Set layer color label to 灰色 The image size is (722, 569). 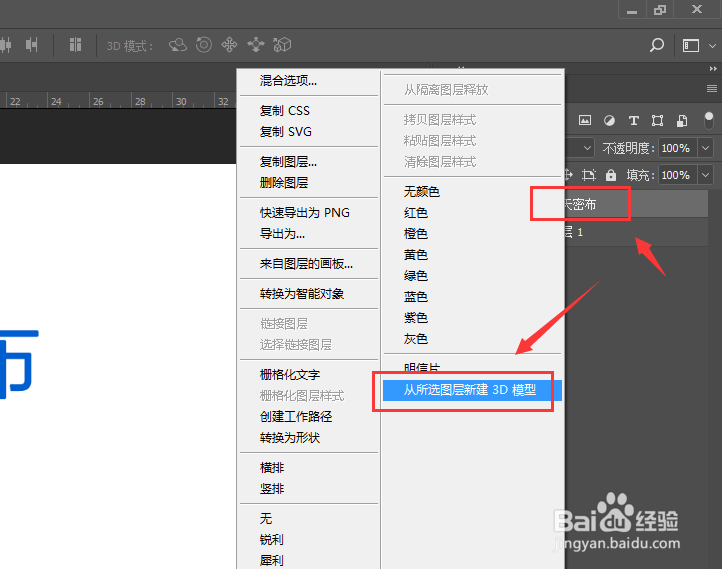tap(416, 339)
